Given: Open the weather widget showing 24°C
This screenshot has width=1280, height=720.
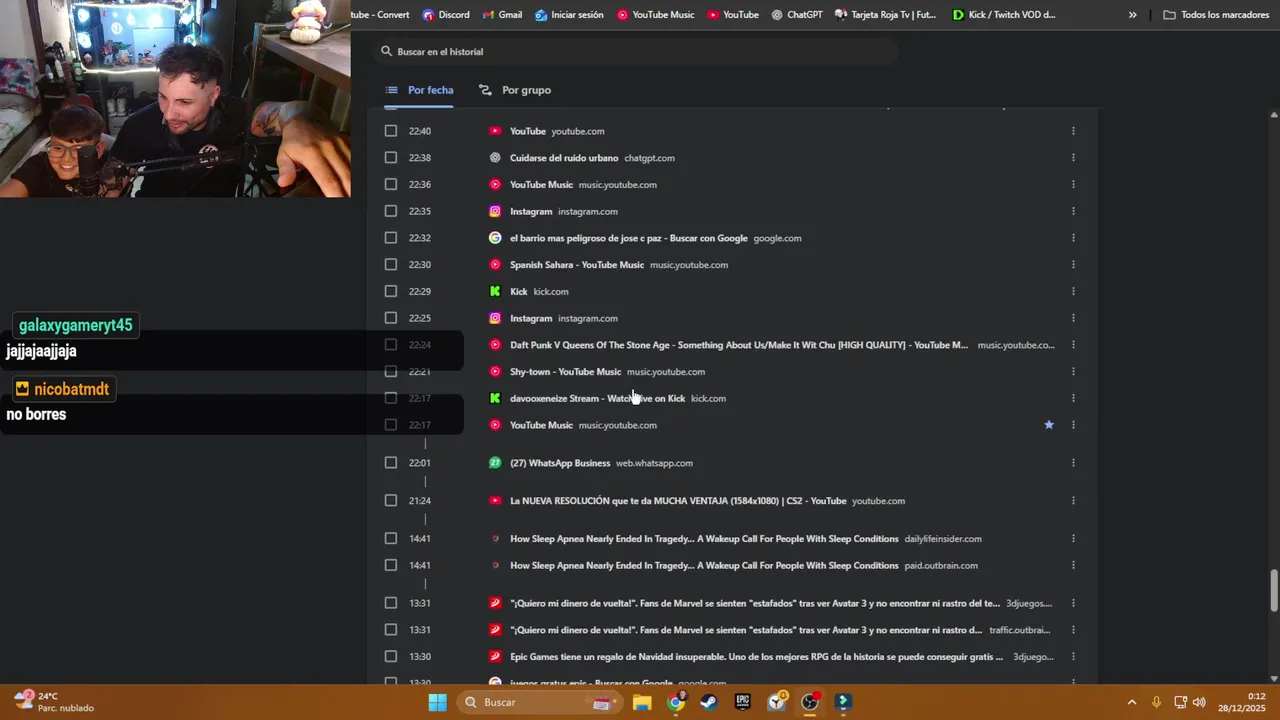Looking at the screenshot, I should pyautogui.click(x=55, y=702).
